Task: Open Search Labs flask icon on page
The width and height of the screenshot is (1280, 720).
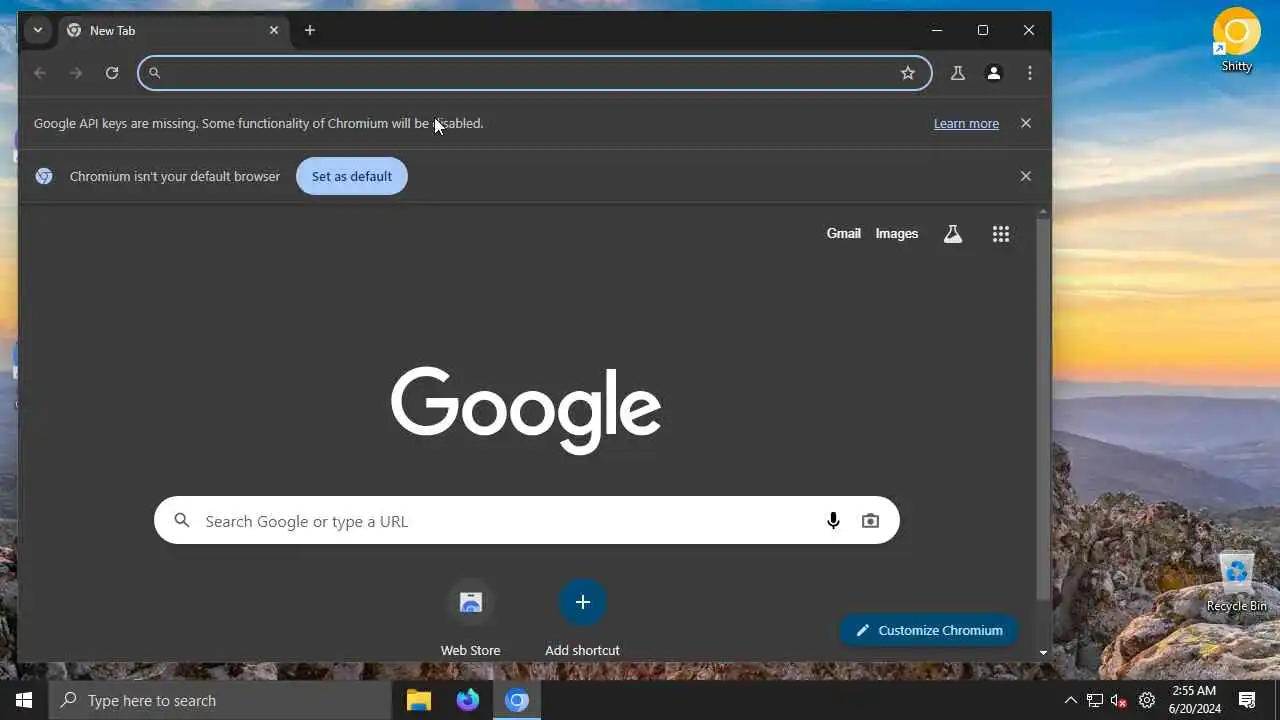Action: click(953, 234)
